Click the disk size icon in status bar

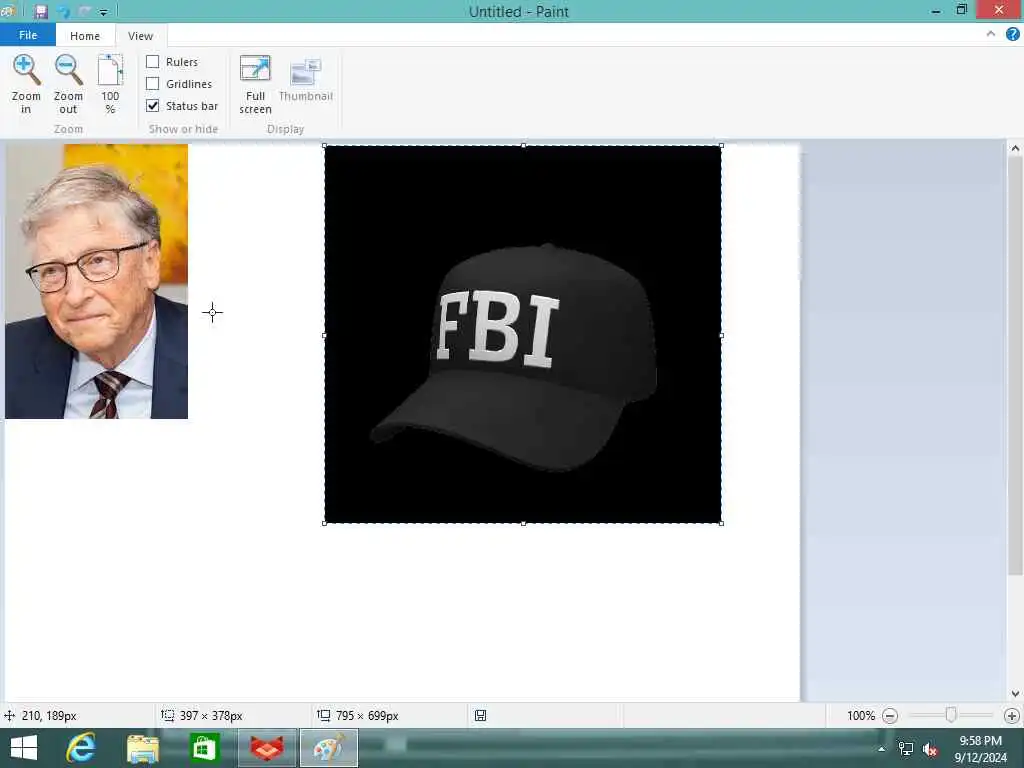coord(480,716)
